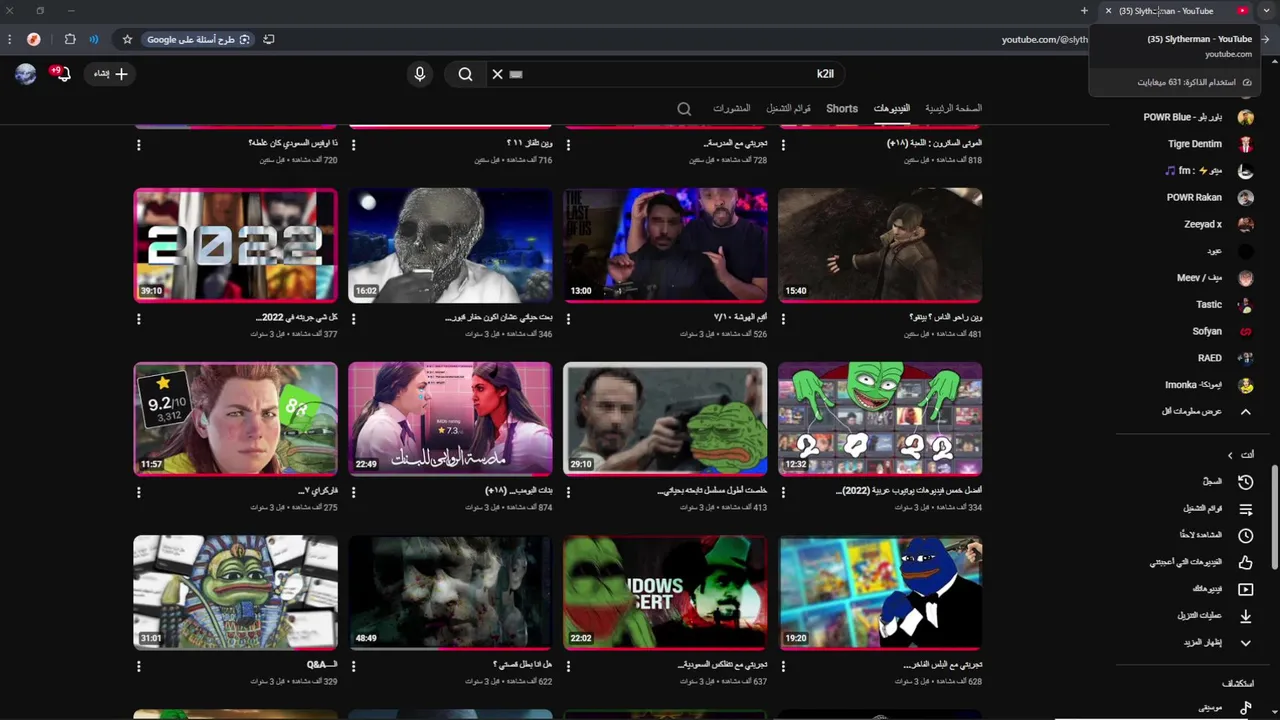This screenshot has height=720, width=1280.
Task: Bookmark this page with the star icon
Action: click(x=127, y=39)
